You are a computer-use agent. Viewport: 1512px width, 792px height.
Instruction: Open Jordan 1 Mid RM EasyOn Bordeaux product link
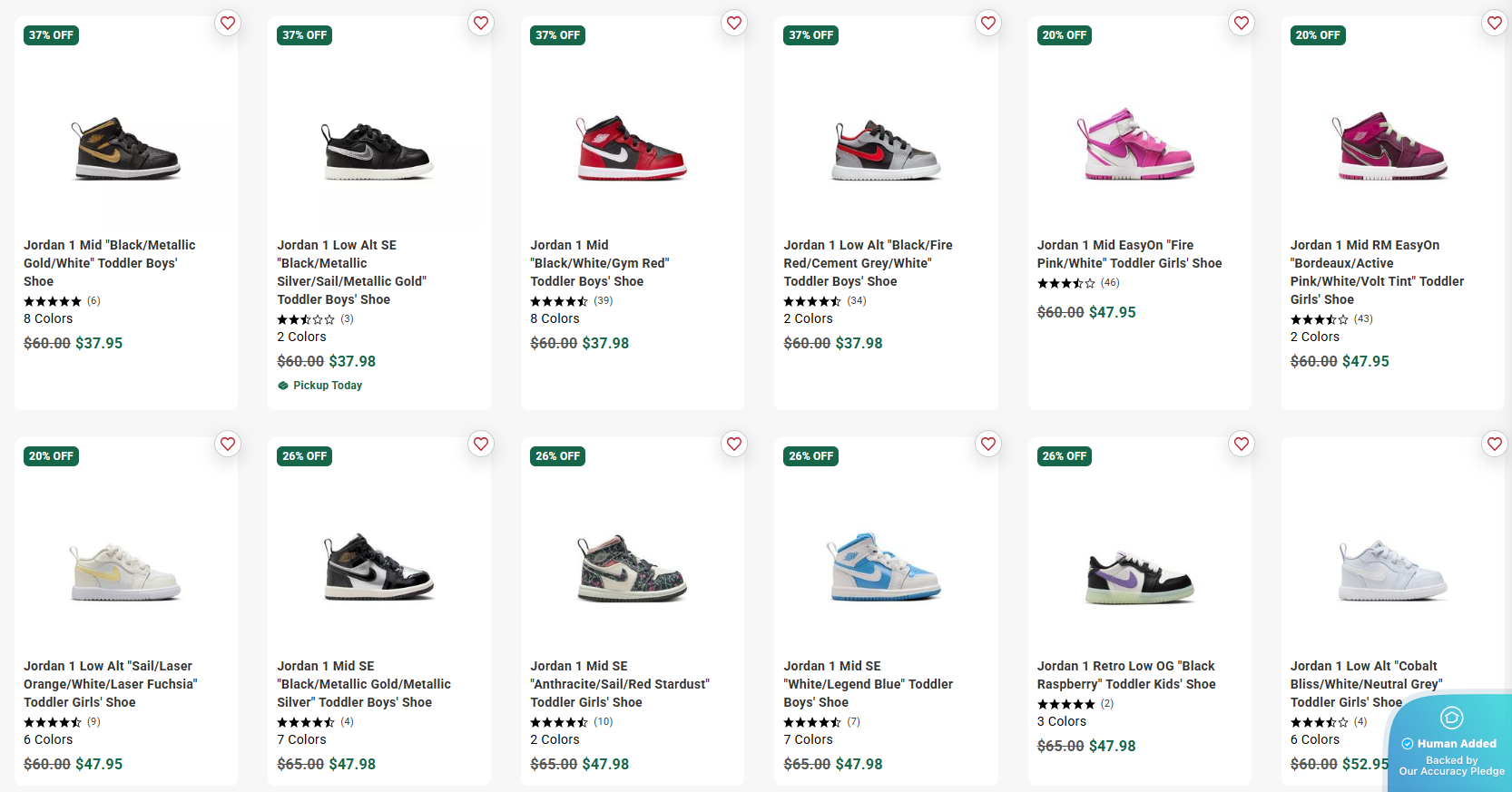click(1377, 272)
